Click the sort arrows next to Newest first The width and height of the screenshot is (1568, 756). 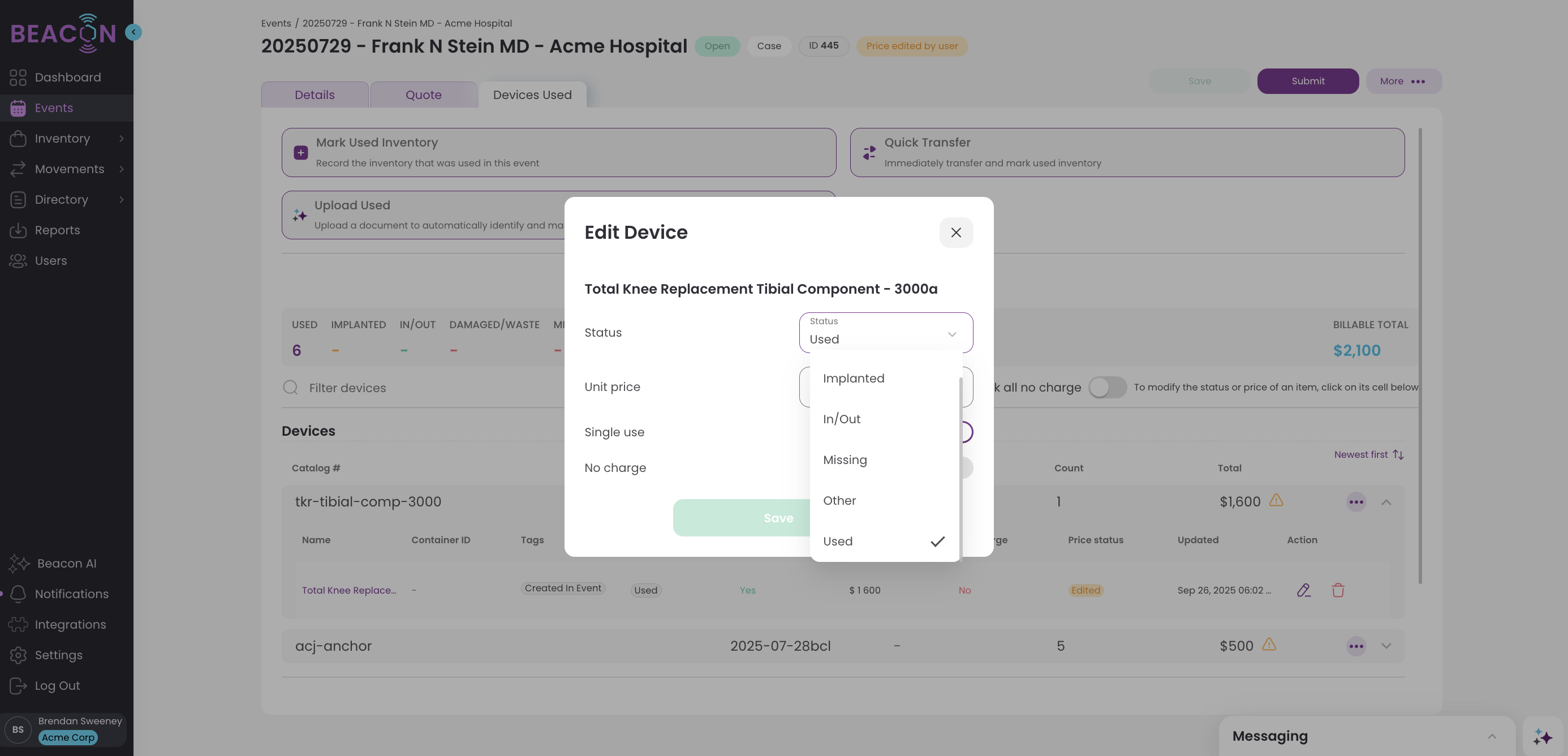pos(1398,455)
